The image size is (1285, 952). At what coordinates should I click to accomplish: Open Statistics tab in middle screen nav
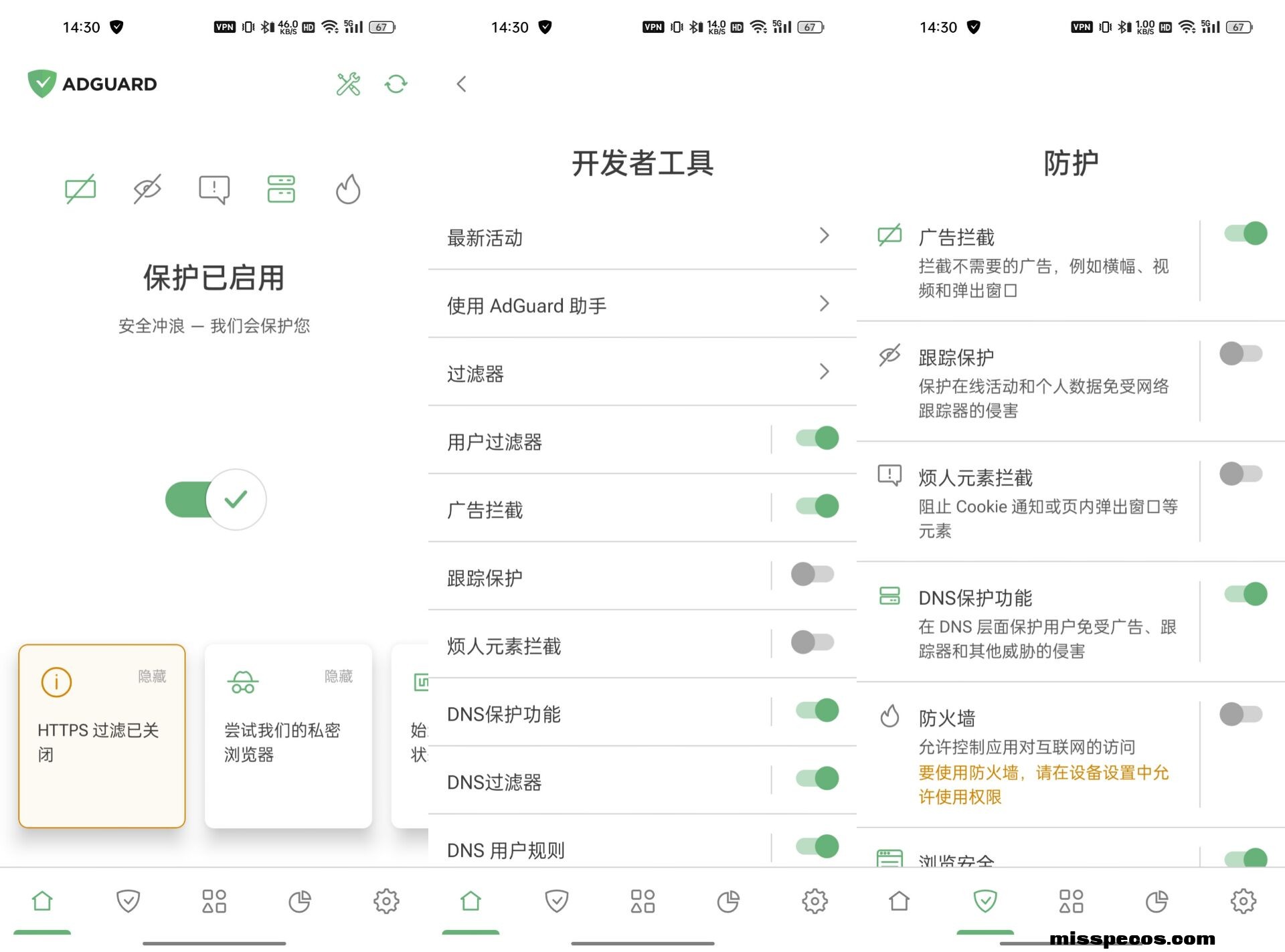pyautogui.click(x=728, y=901)
